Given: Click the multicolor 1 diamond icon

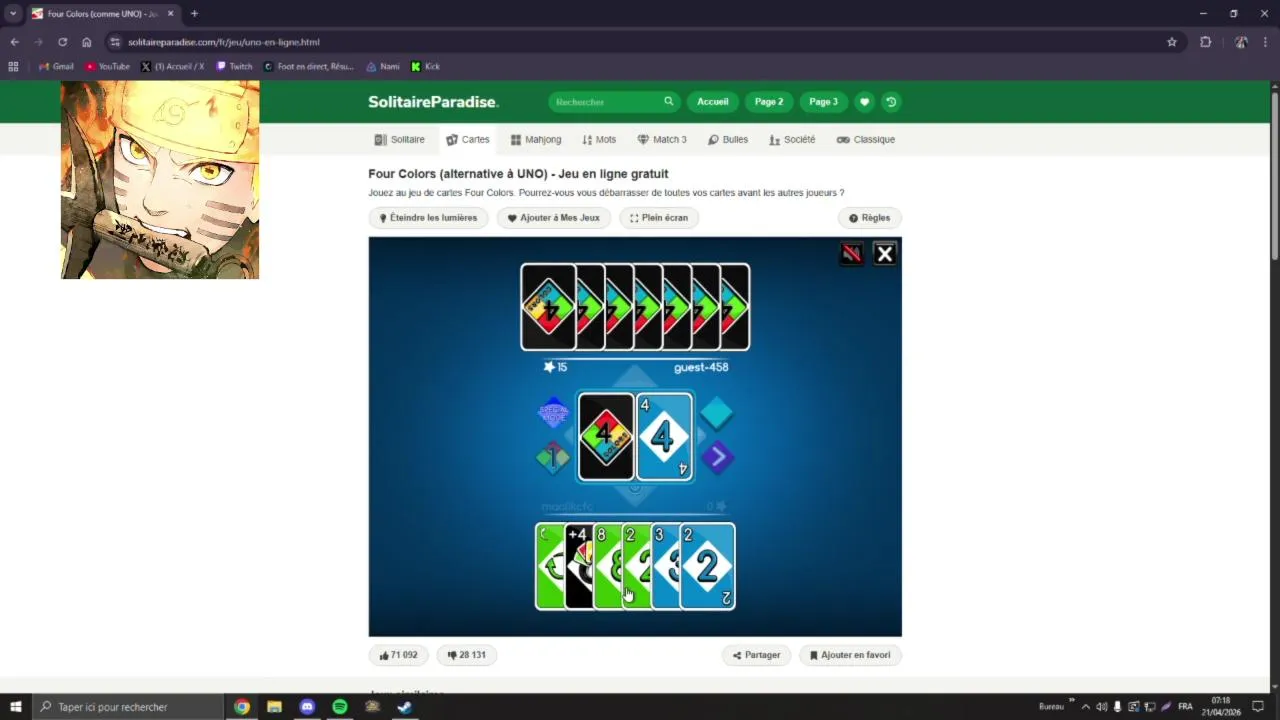Looking at the screenshot, I should (x=553, y=458).
